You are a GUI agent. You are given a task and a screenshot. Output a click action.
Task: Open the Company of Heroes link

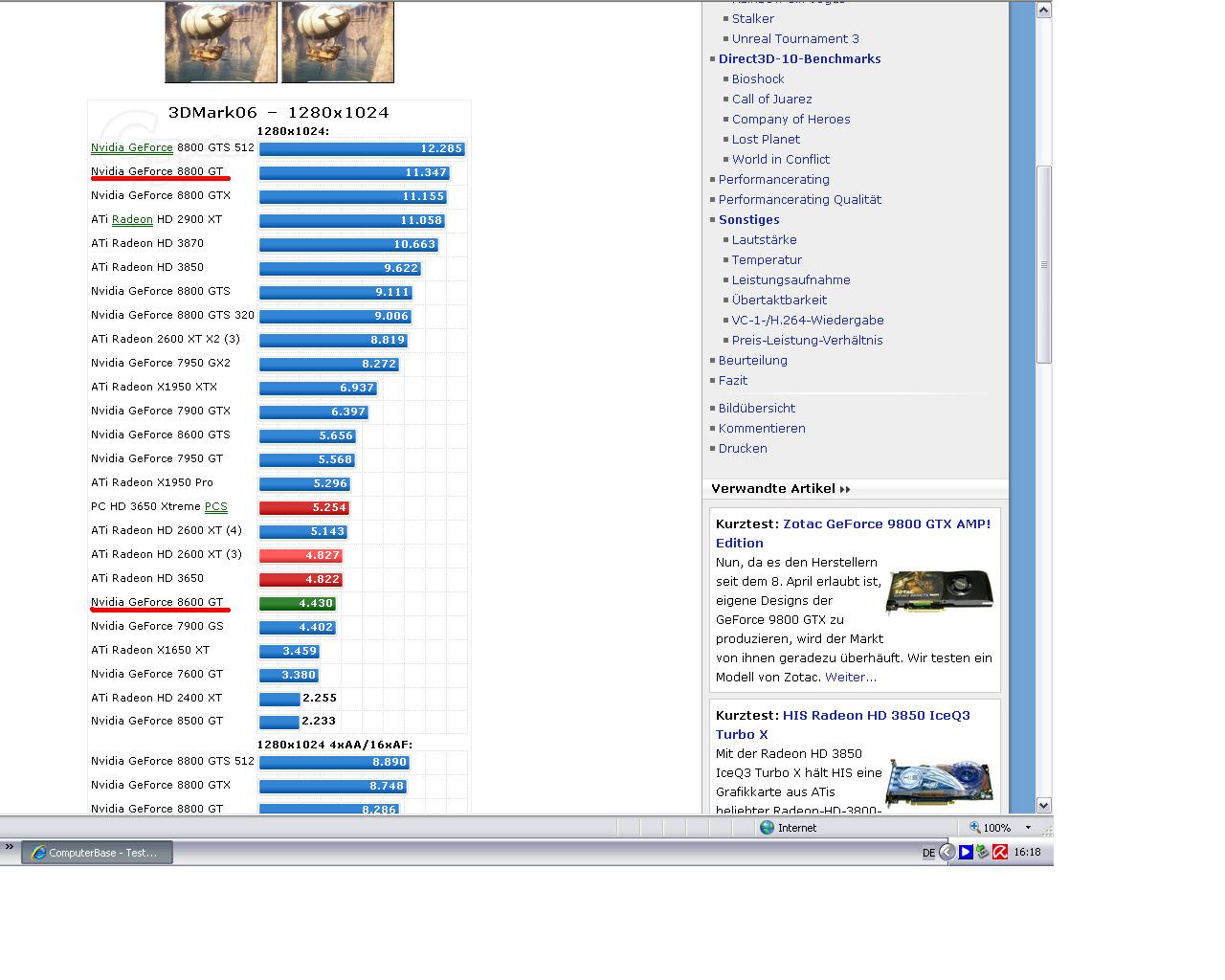[x=791, y=119]
